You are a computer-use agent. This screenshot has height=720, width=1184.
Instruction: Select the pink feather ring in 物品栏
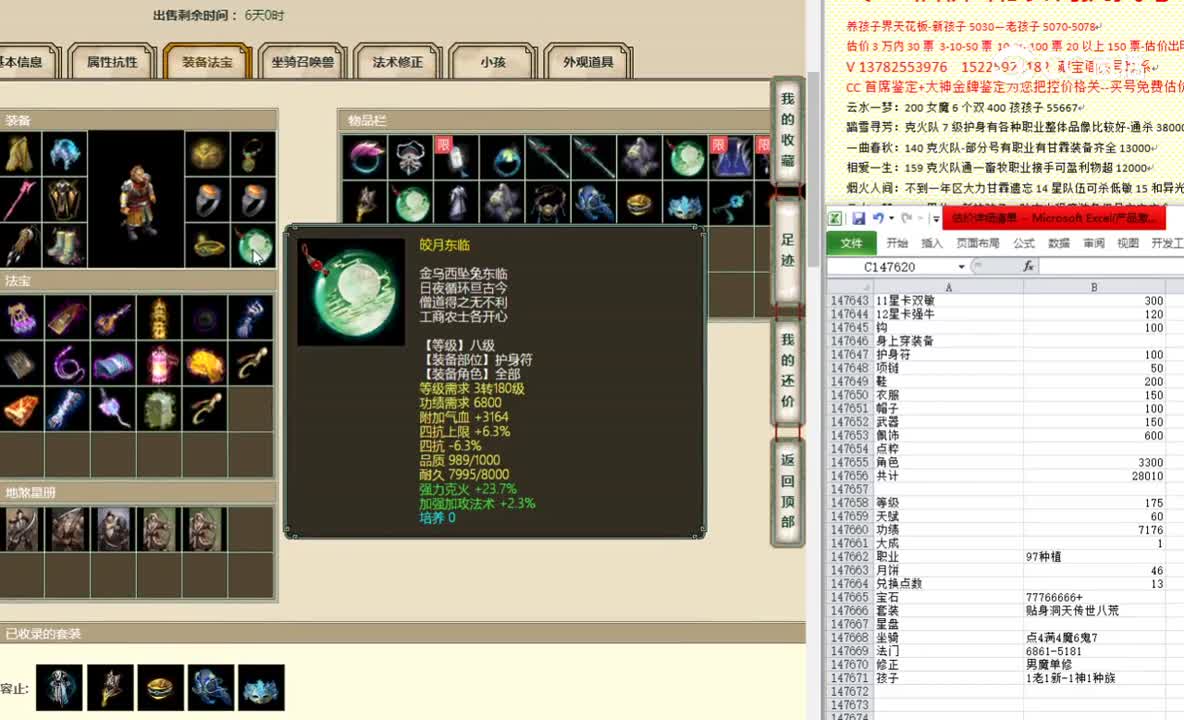tap(365, 157)
